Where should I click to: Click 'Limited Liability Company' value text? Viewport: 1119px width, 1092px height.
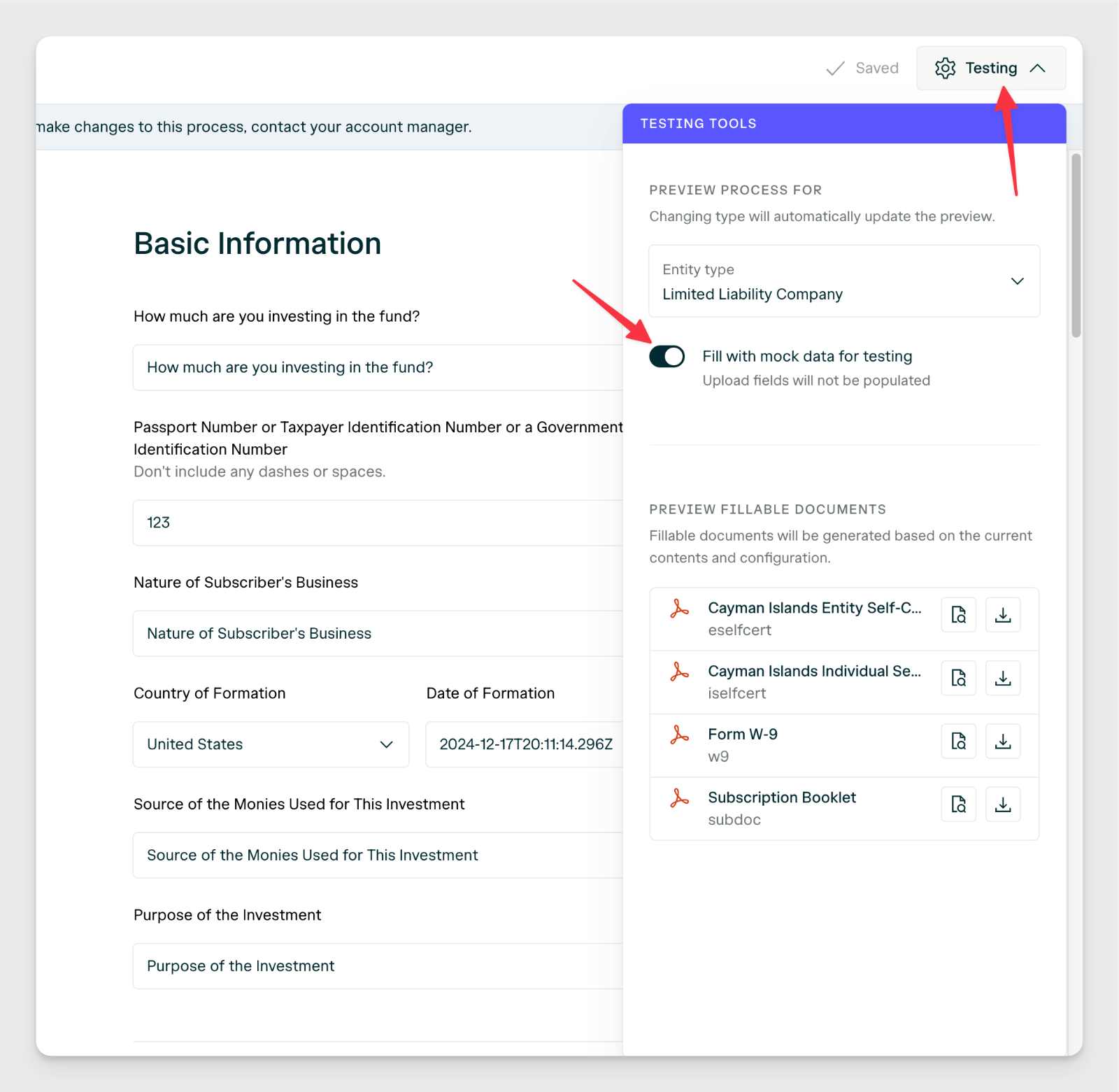[x=753, y=295]
